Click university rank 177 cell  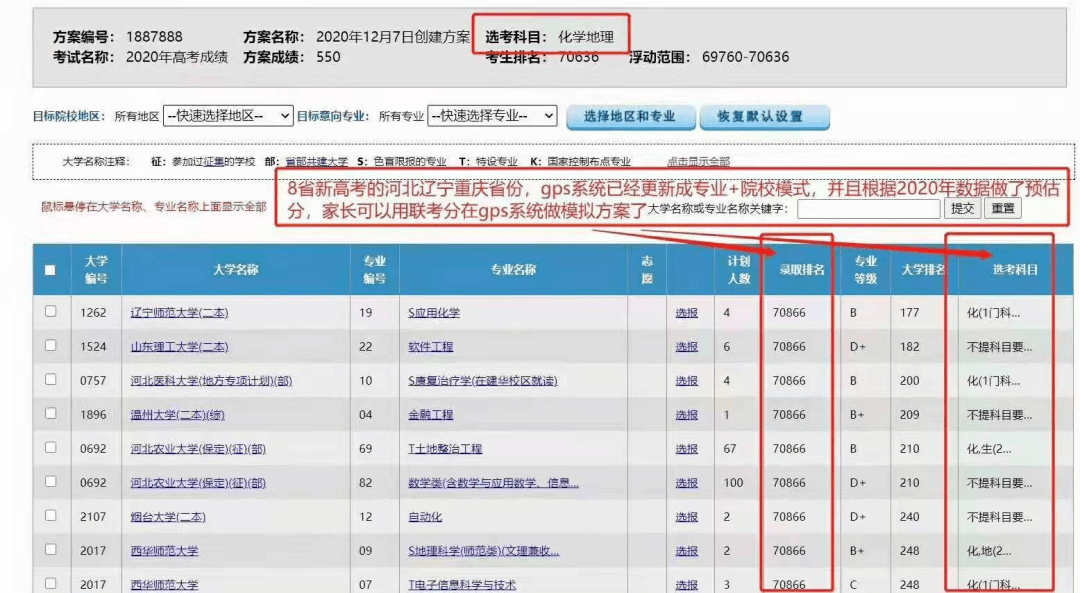tap(909, 313)
